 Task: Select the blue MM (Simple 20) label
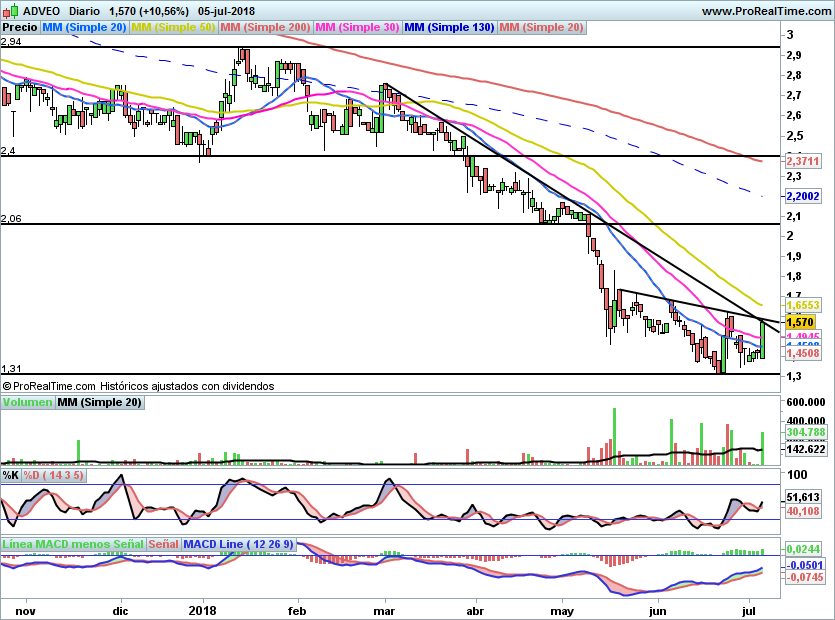pos(84,27)
